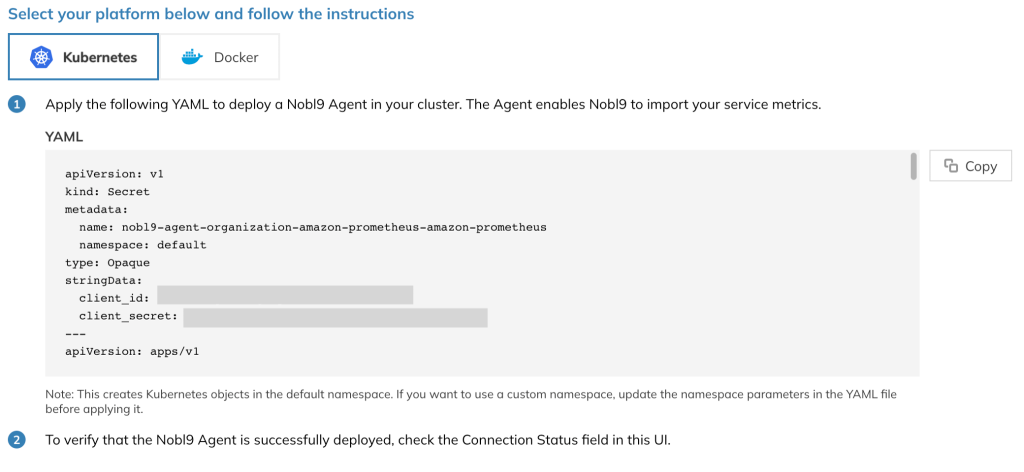This screenshot has width=1024, height=472.
Task: Click the apiVersion: v1 line in YAML
Action: pyautogui.click(x=114, y=174)
